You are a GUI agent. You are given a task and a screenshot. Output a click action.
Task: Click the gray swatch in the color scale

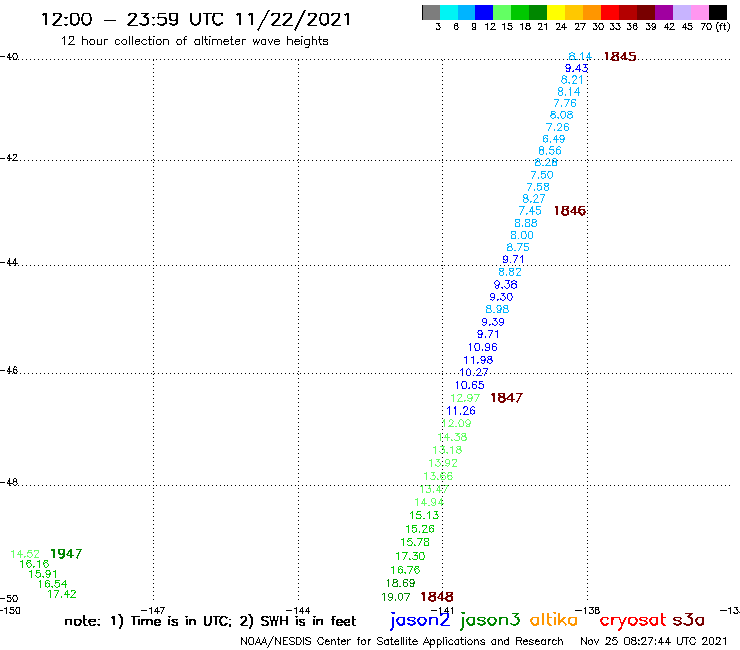431,12
